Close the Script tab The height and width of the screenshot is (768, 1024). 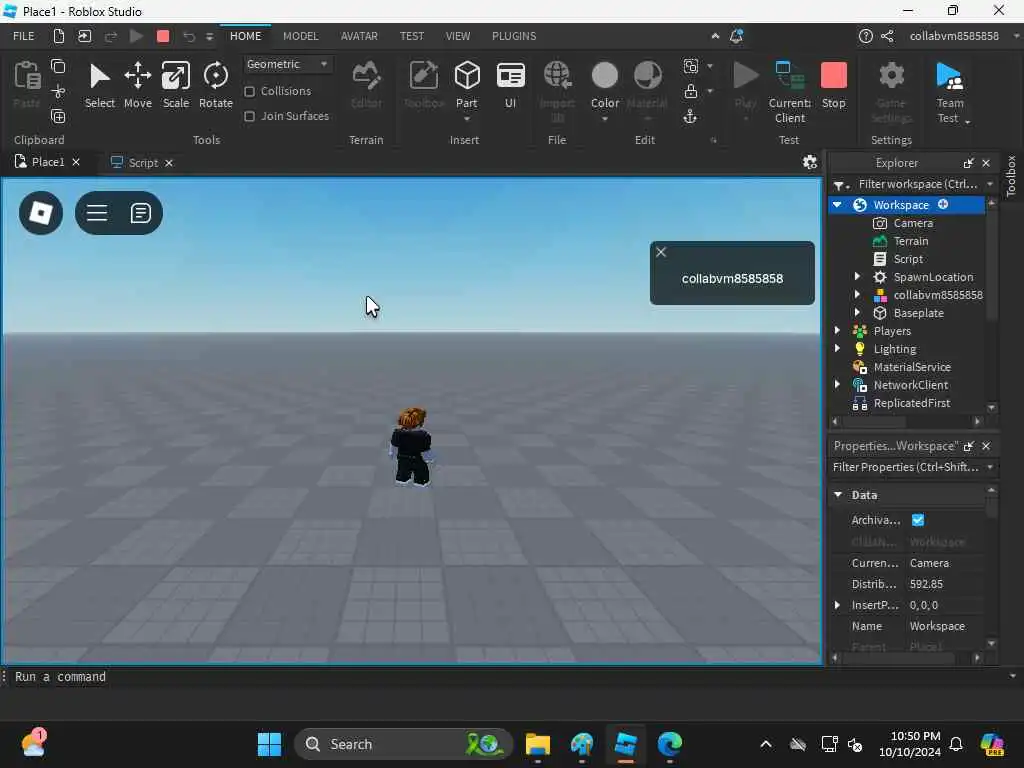point(168,163)
